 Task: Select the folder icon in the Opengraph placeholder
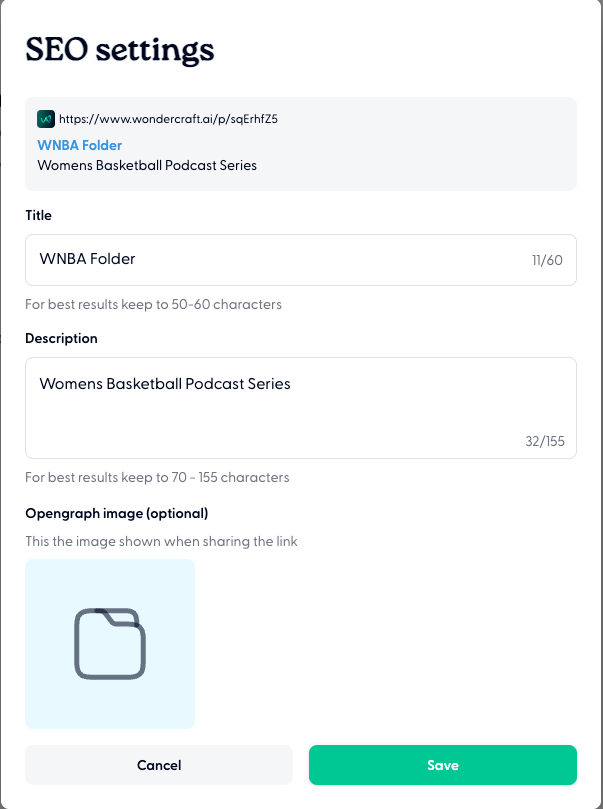coord(110,643)
